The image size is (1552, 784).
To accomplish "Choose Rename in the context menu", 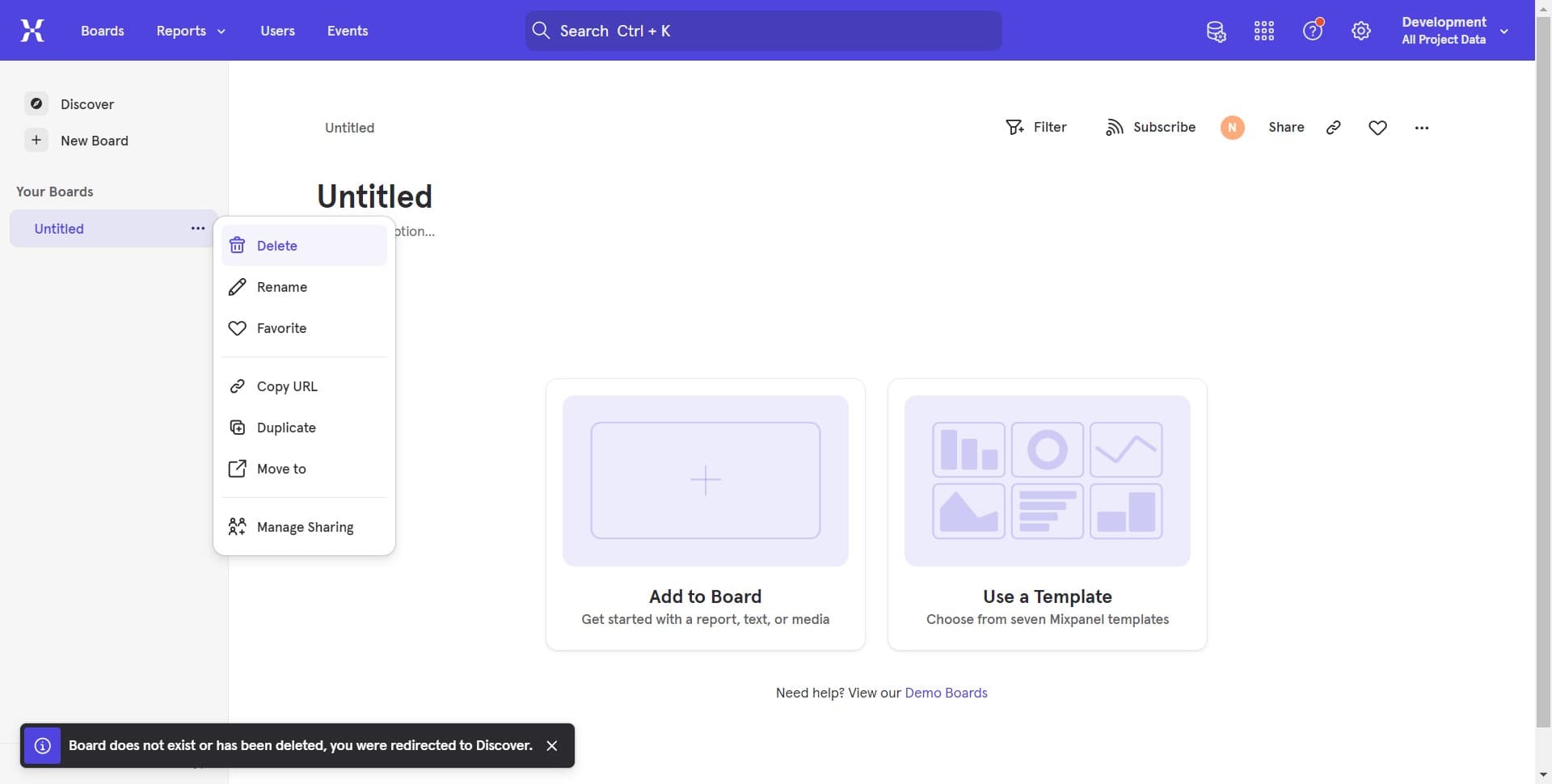I will tap(281, 286).
